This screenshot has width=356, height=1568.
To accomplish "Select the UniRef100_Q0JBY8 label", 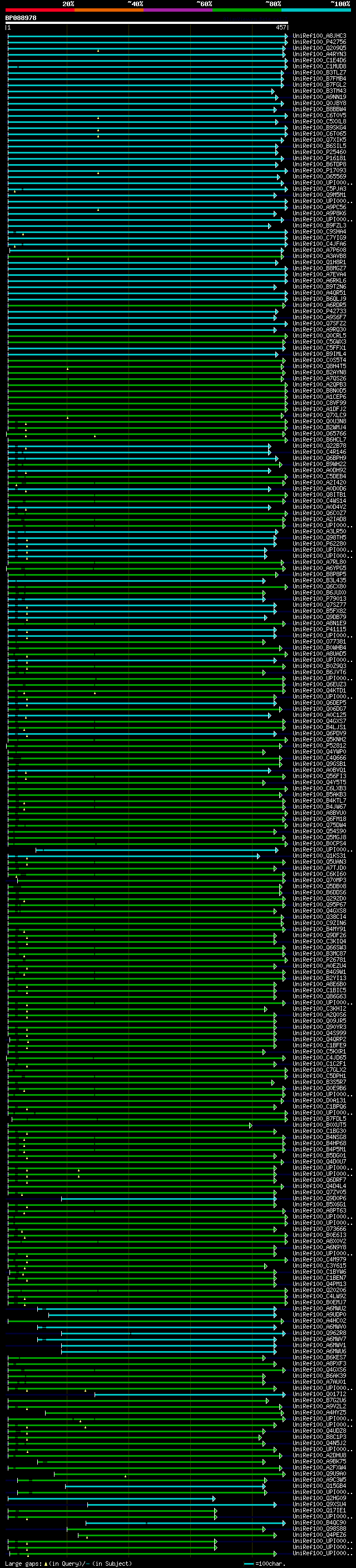I will 319,103.
